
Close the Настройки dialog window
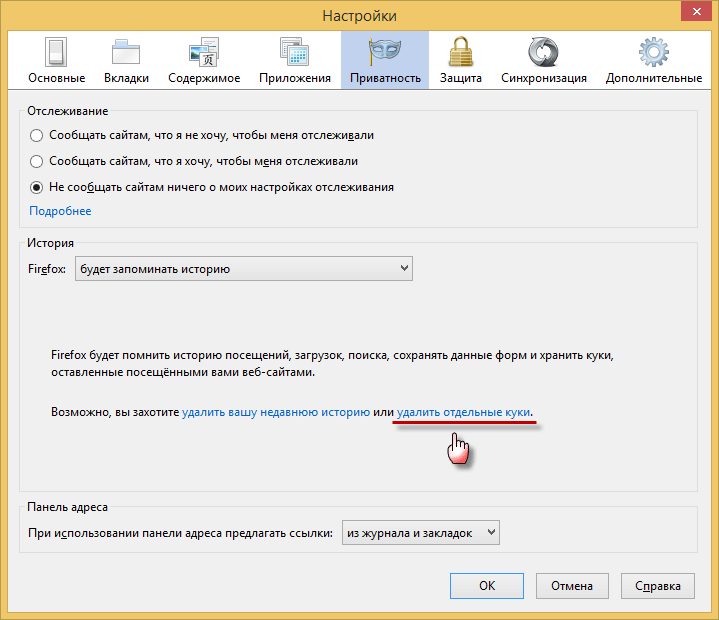(x=696, y=11)
